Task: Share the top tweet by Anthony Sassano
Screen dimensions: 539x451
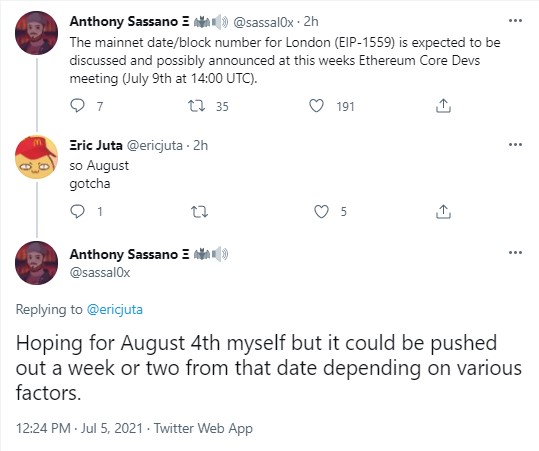Action: 443,106
